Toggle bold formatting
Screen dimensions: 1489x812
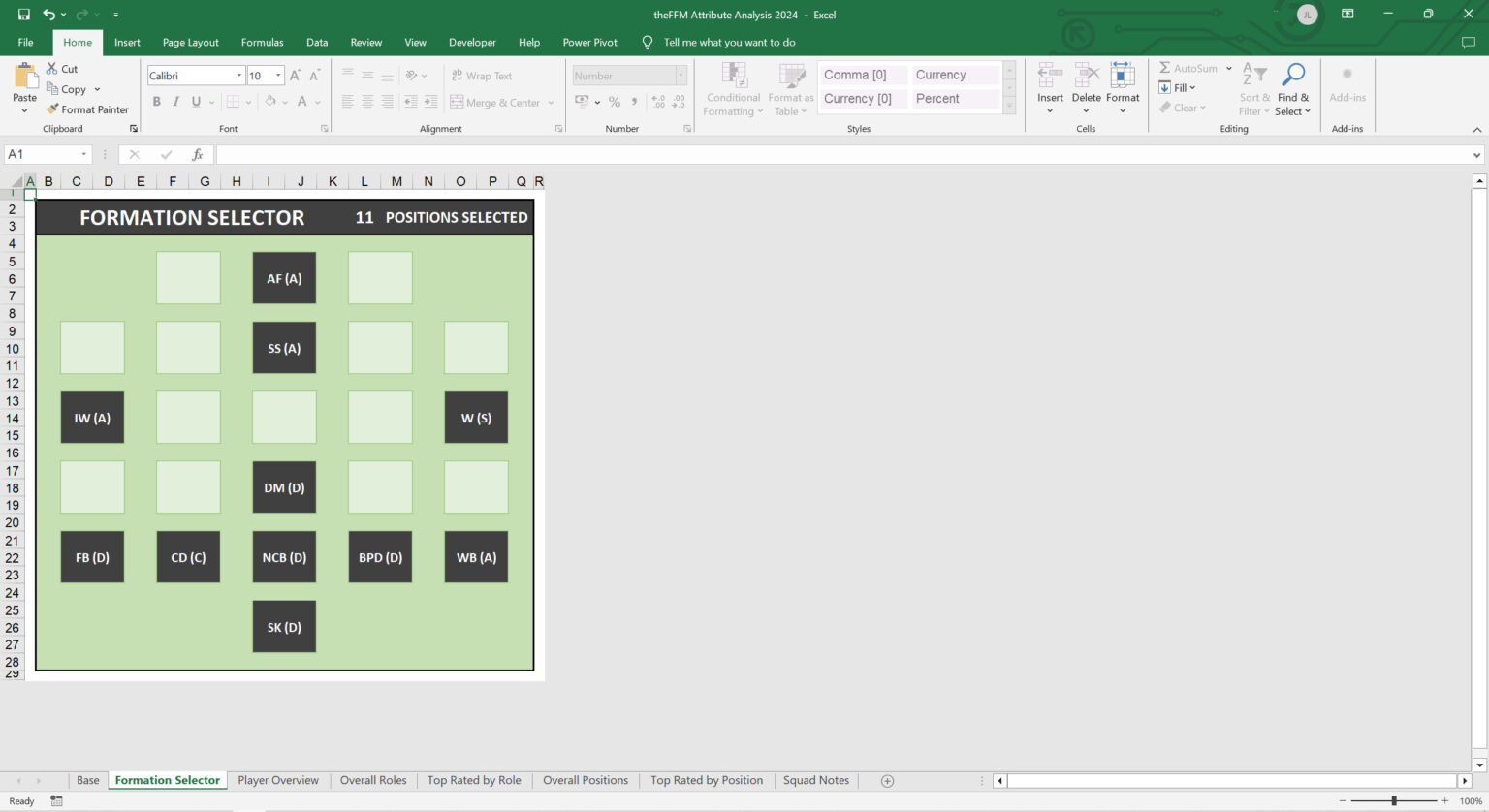coord(155,101)
